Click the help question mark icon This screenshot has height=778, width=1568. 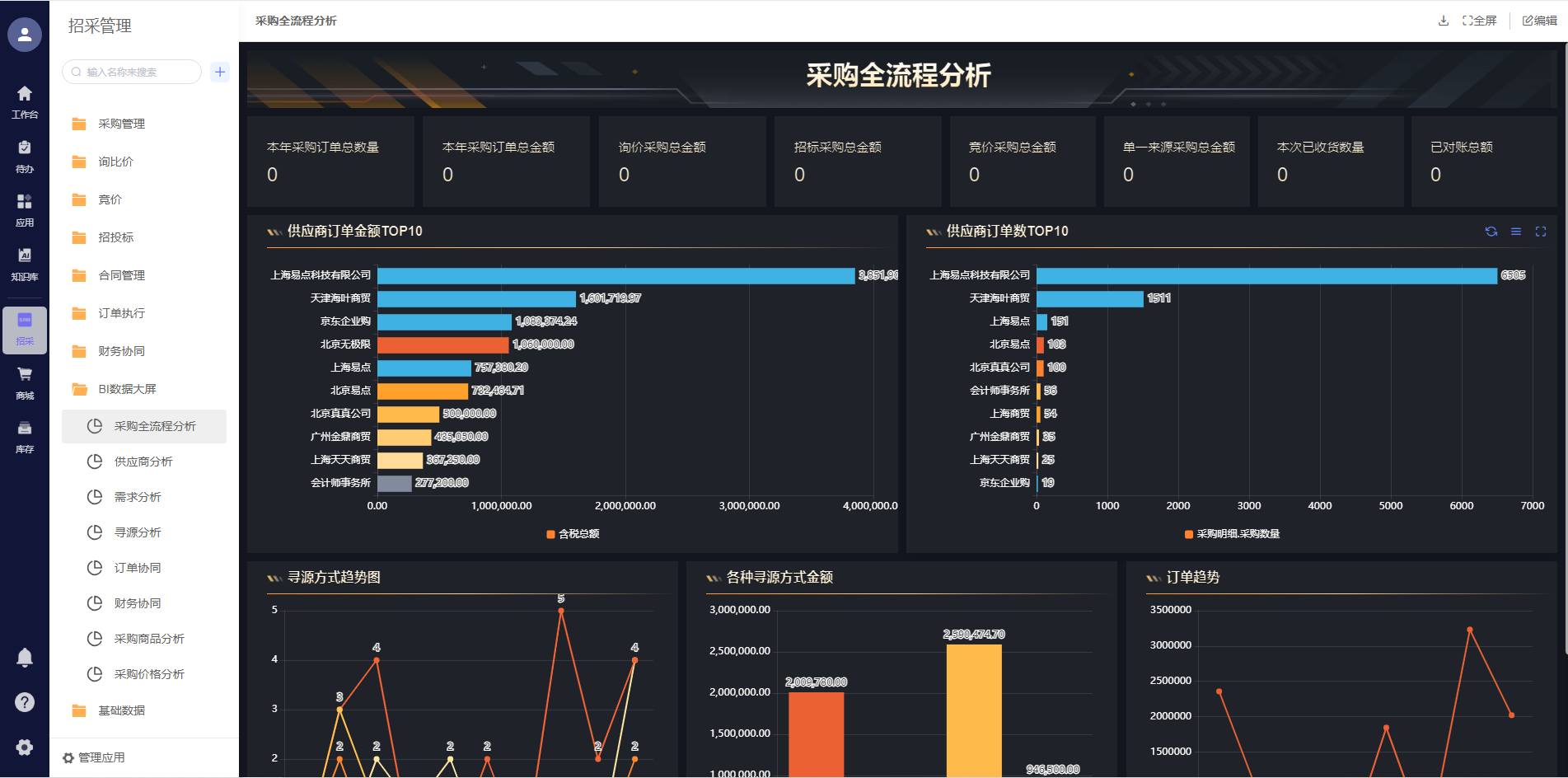[25, 702]
